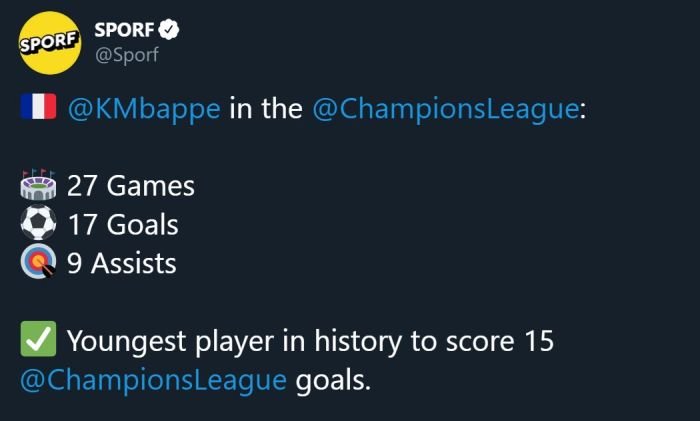Click the bullseye target emoji

(38, 262)
